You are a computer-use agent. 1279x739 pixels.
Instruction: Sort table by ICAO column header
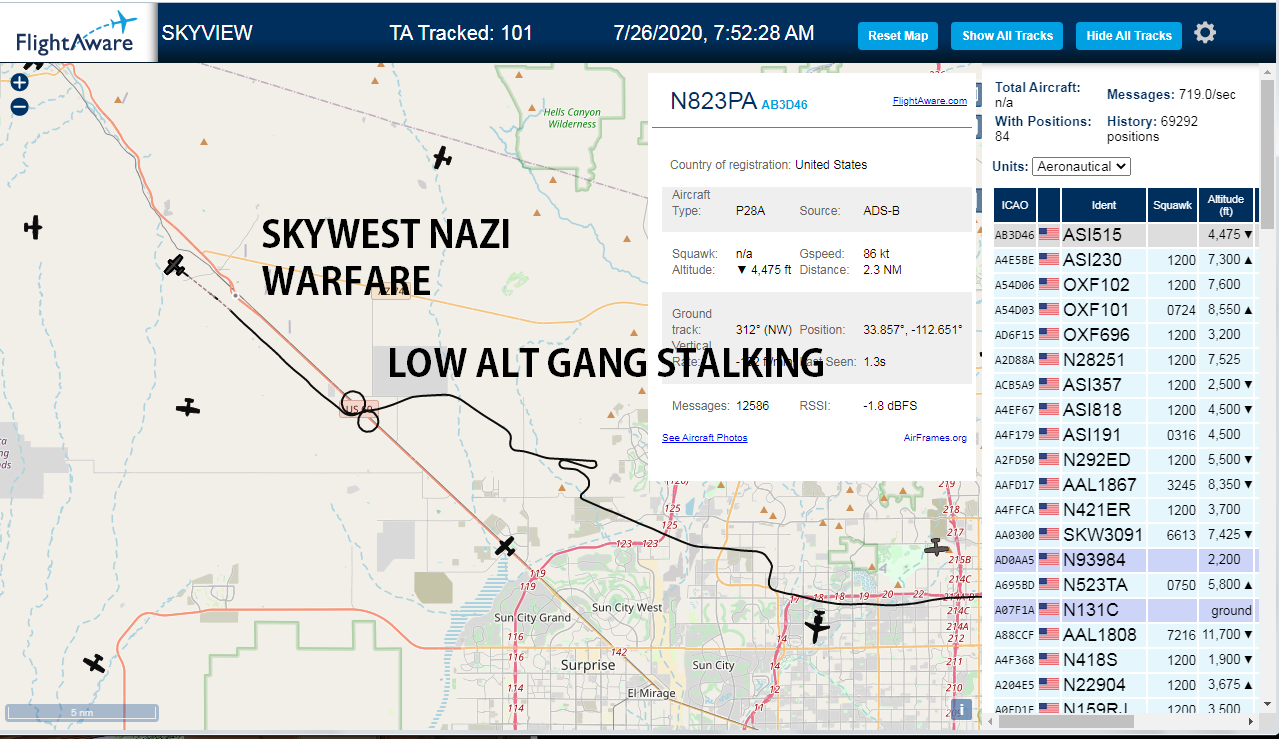pos(1014,205)
